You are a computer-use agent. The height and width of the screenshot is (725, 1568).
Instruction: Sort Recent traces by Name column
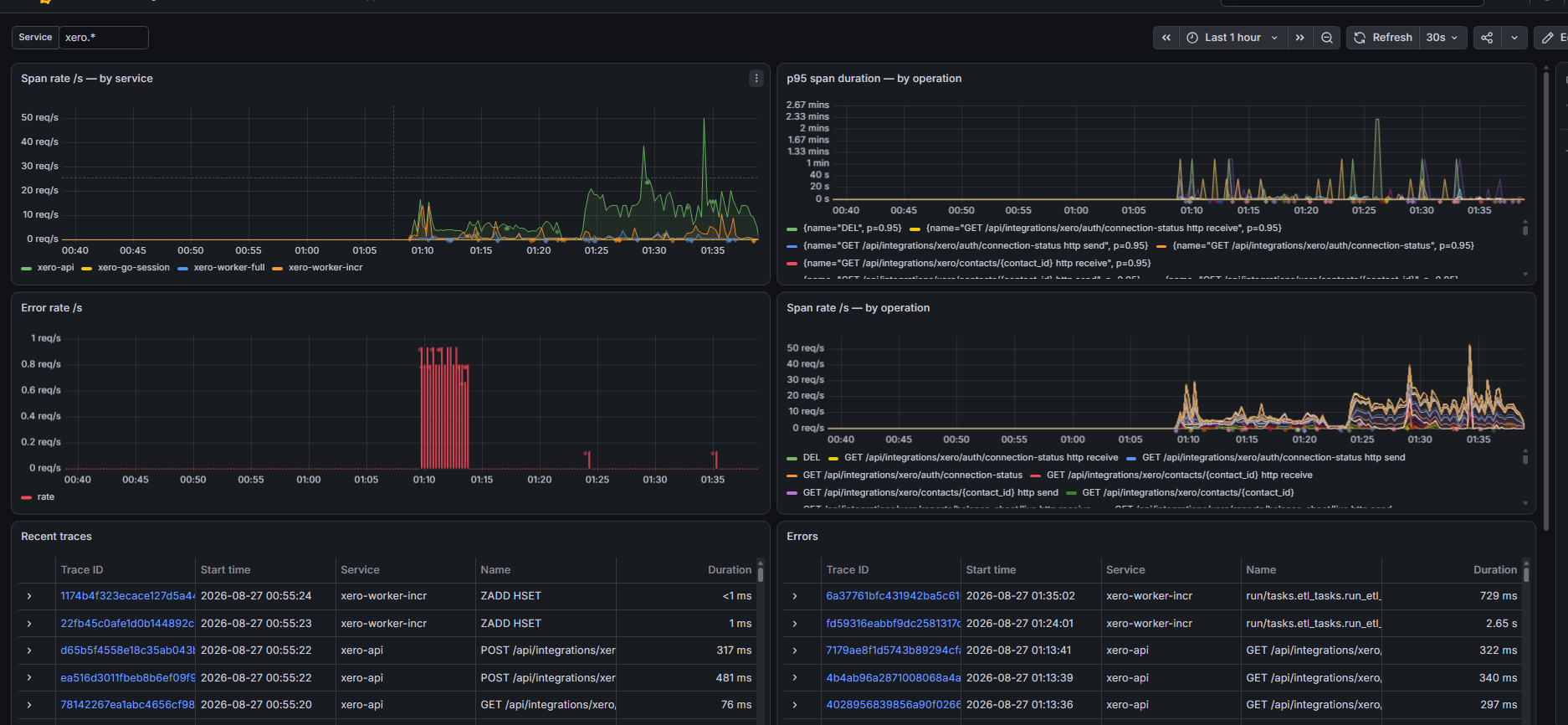(x=495, y=570)
